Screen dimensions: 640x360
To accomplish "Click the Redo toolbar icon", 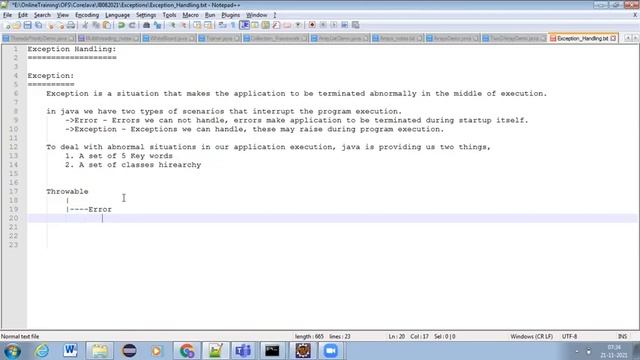I will coord(132,25).
